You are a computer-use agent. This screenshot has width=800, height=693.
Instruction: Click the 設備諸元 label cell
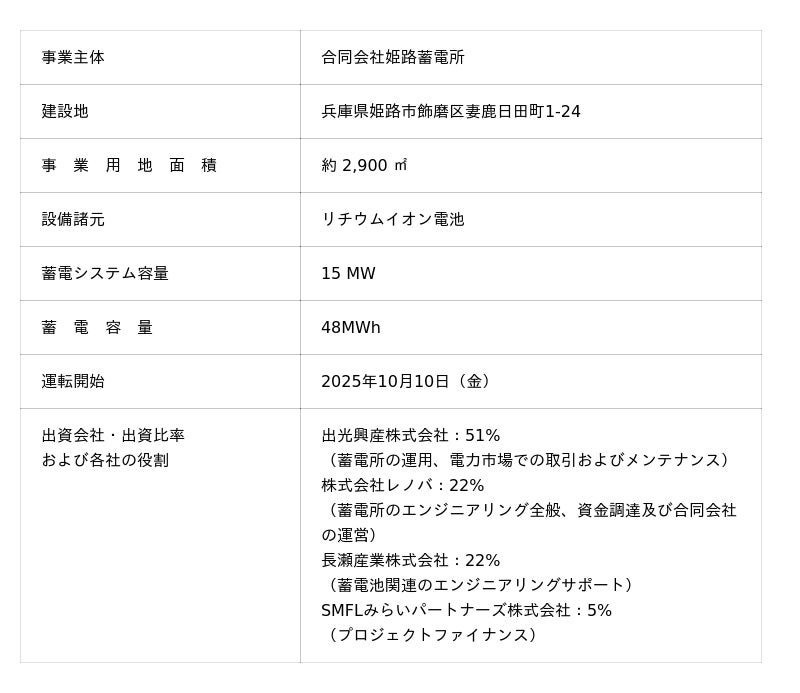pos(73,220)
